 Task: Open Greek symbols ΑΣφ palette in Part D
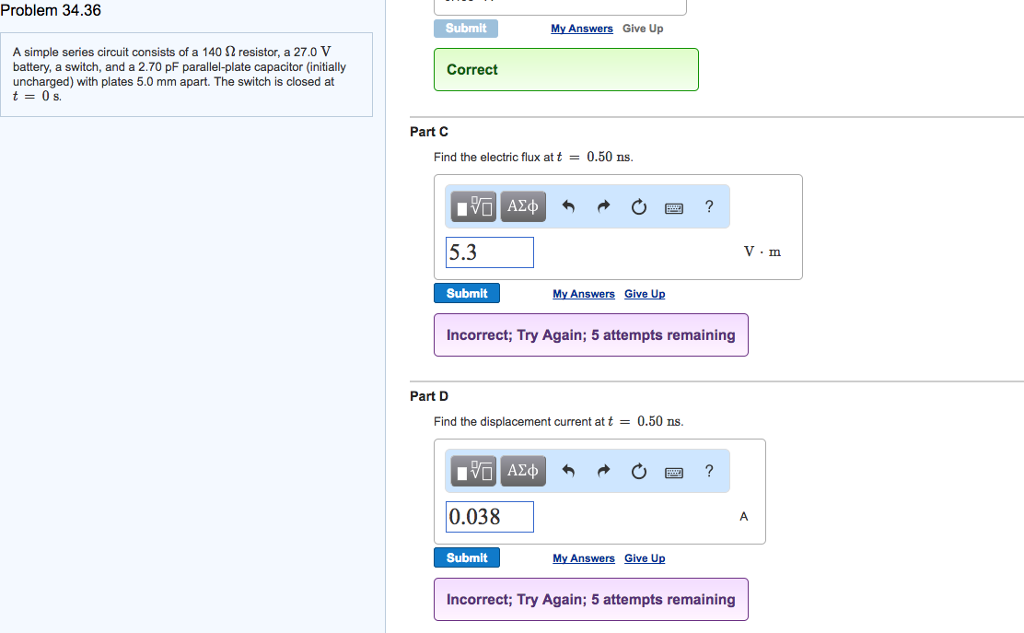522,470
